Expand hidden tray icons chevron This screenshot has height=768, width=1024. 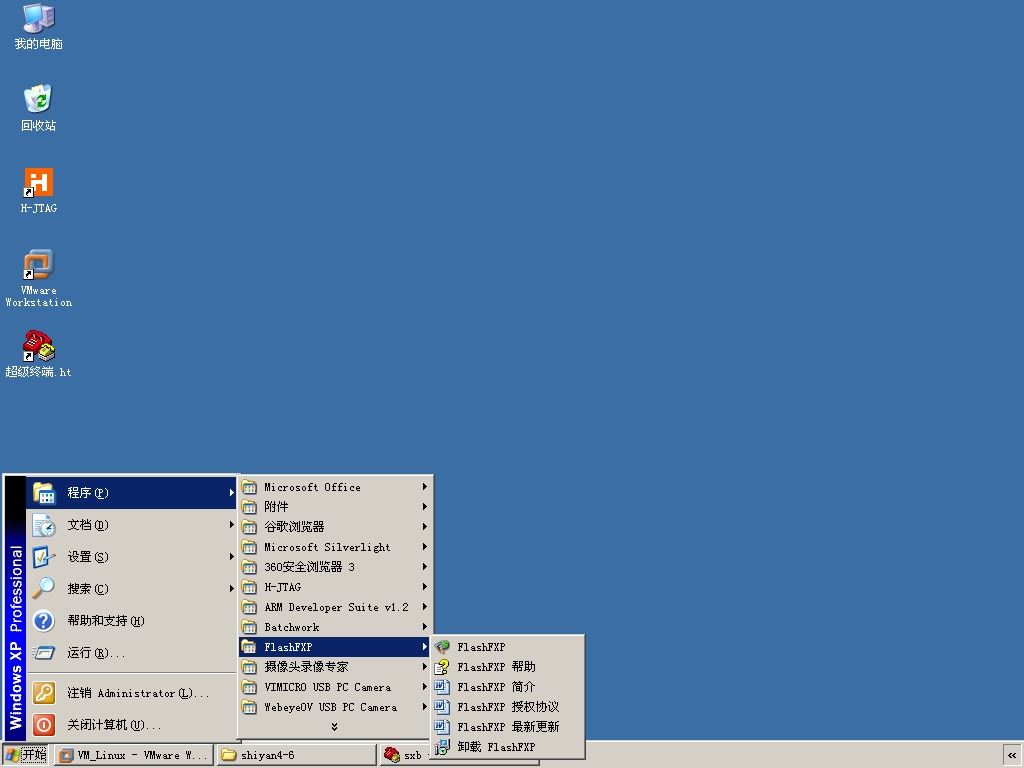click(1012, 756)
